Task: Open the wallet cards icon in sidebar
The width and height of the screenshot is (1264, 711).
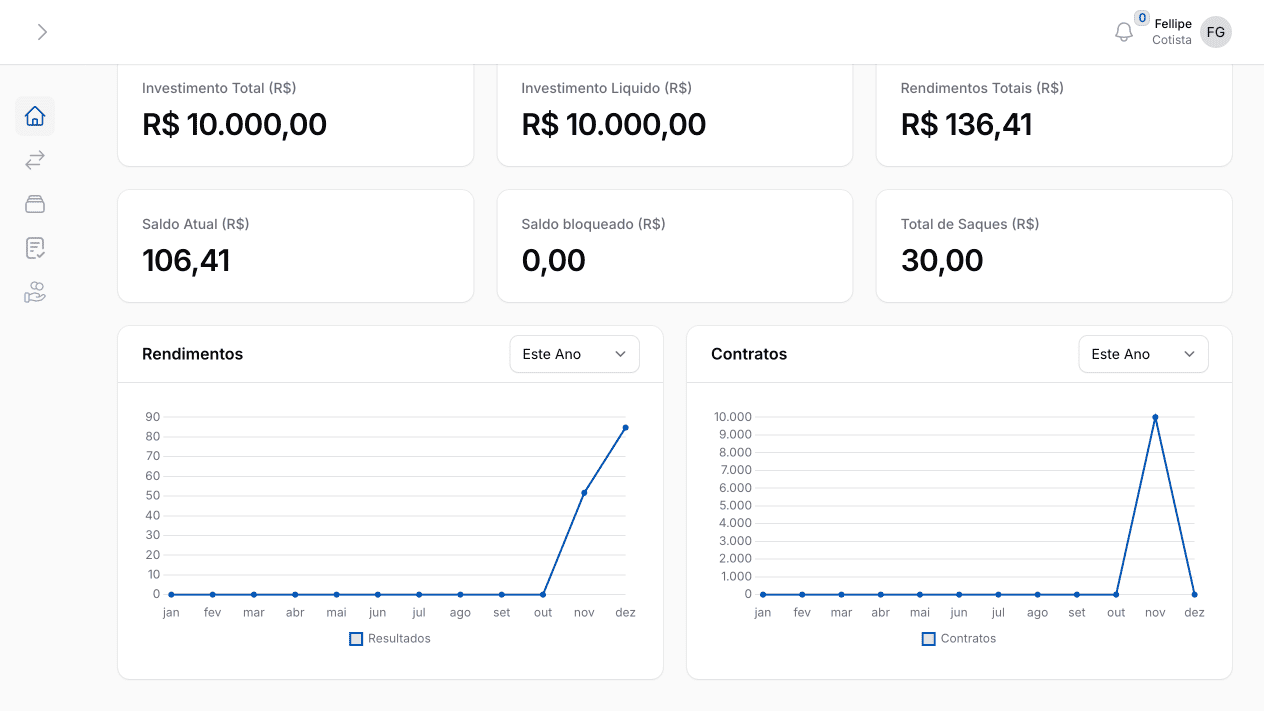Action: click(35, 204)
